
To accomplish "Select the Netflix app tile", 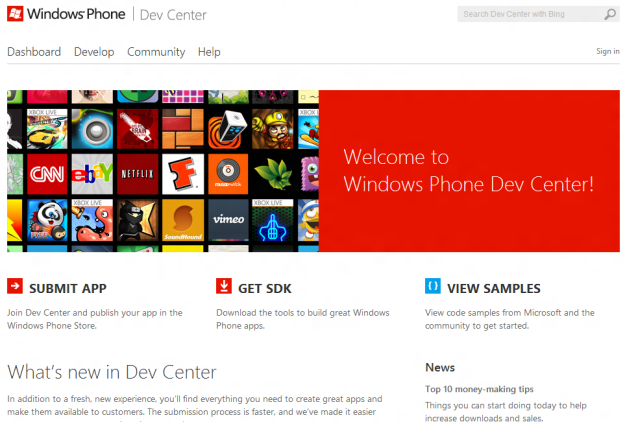I will tap(138, 174).
